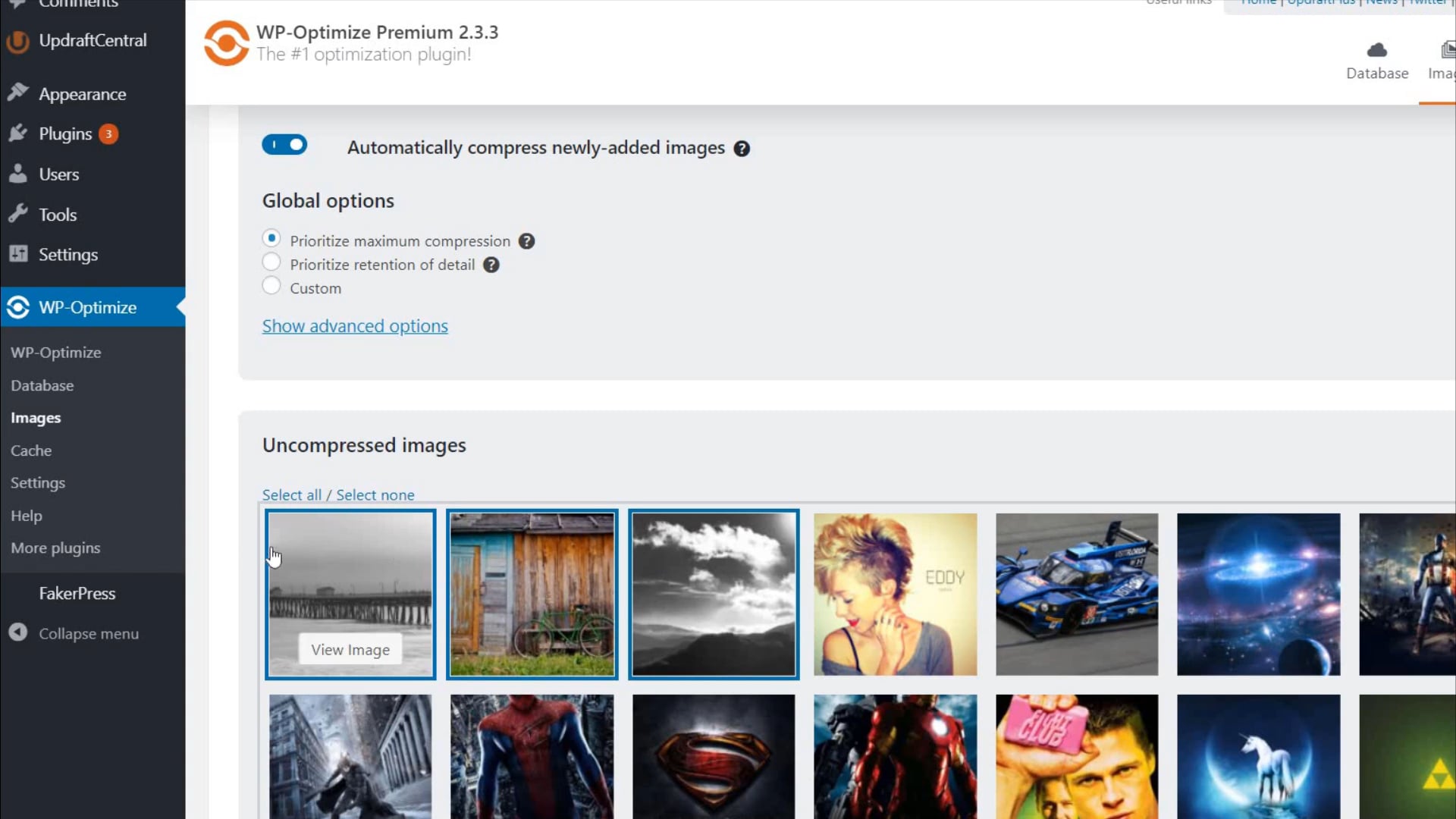View Plugins with update badge
Screen dimensions: 1456x819
pos(64,134)
